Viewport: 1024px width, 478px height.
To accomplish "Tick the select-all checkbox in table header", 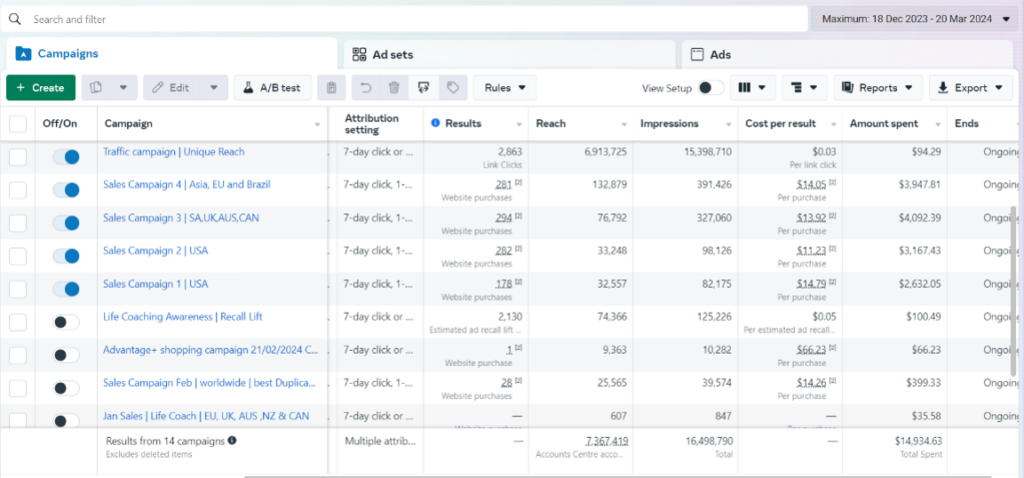I will (x=18, y=124).
